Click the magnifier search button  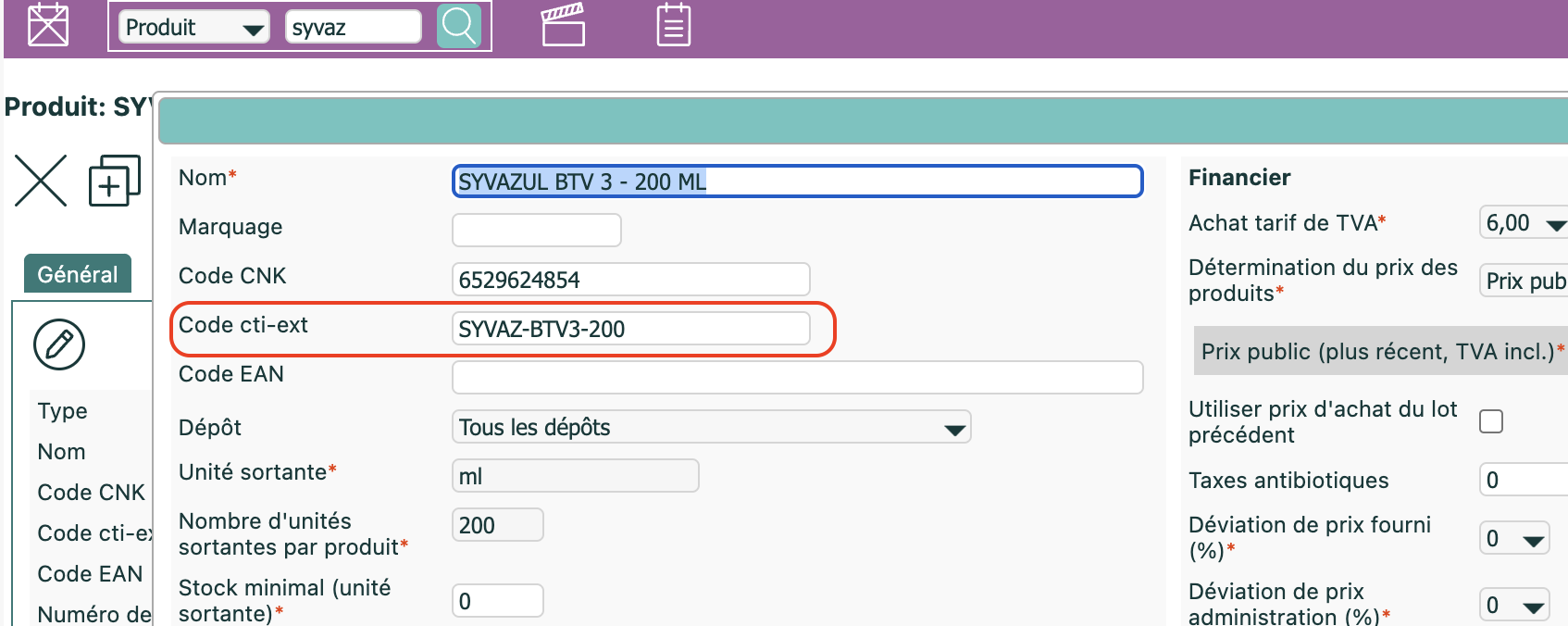(459, 26)
